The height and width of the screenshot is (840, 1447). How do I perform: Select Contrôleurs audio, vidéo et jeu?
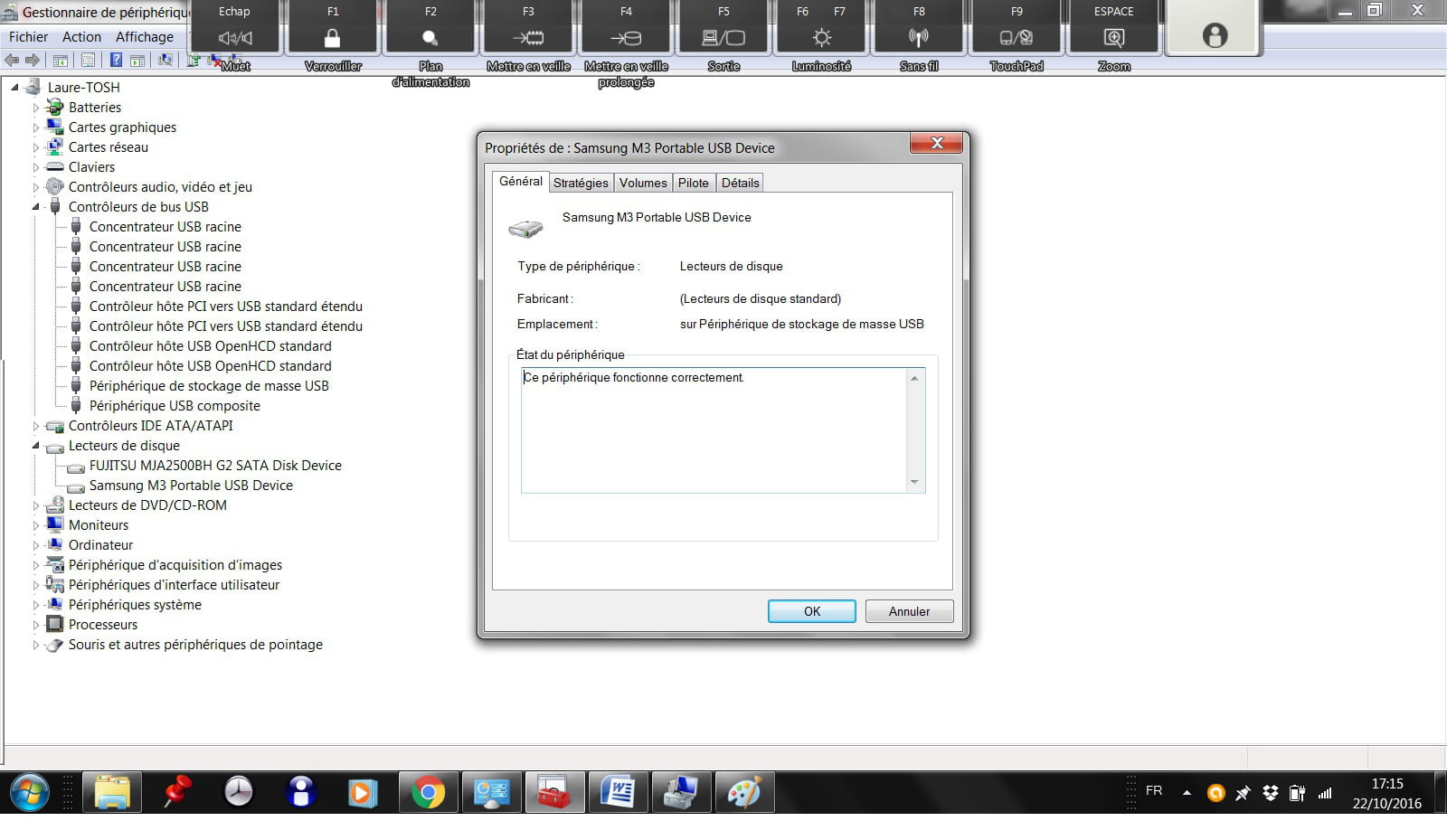point(160,187)
